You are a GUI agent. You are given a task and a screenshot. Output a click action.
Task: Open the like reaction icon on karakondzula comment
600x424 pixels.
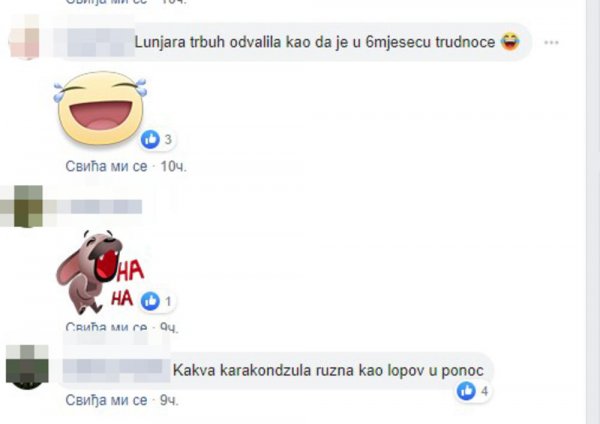point(466,391)
